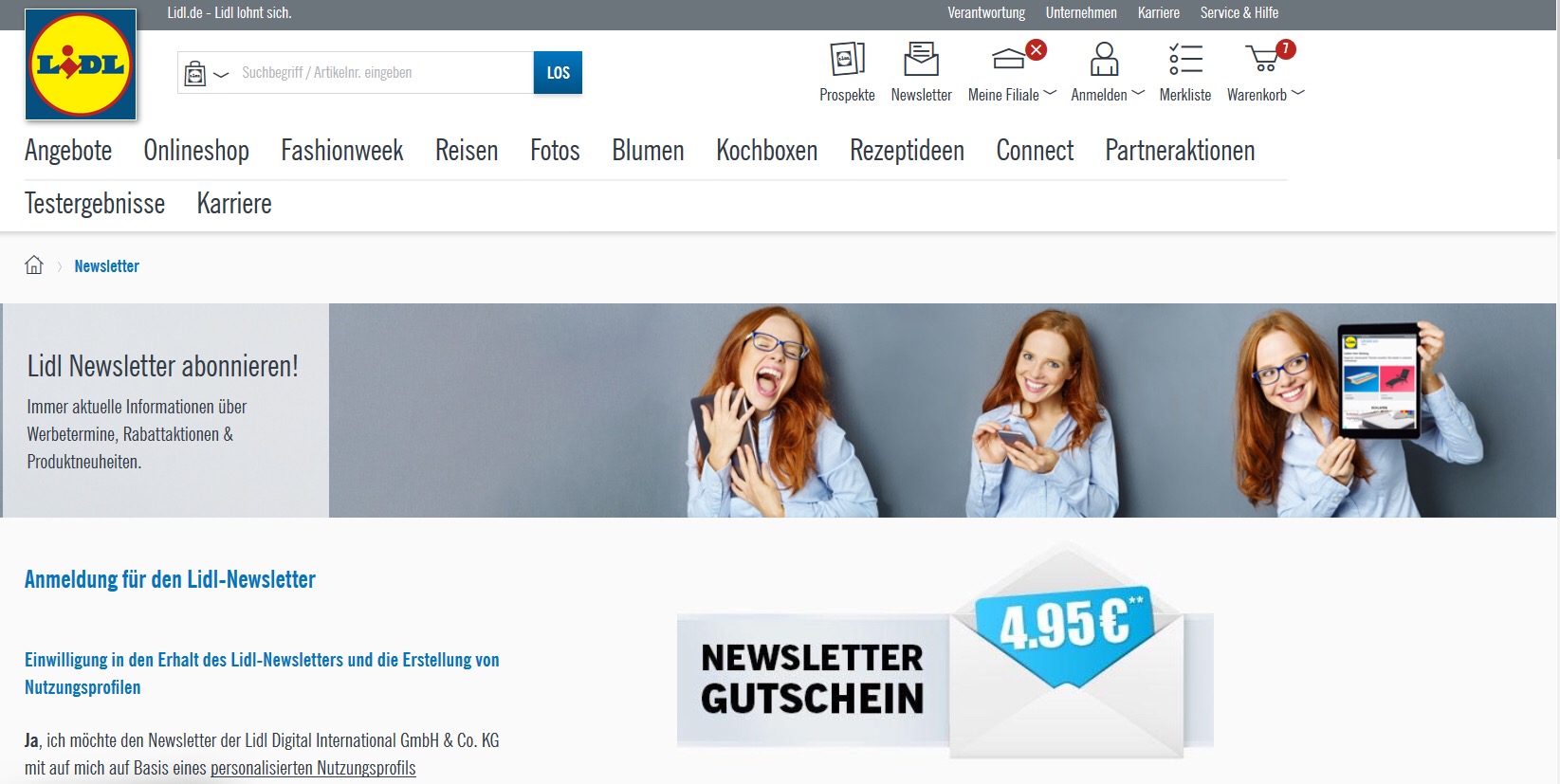1560x784 pixels.
Task: Click the page vertical scrollbar
Action: tap(1557, 81)
